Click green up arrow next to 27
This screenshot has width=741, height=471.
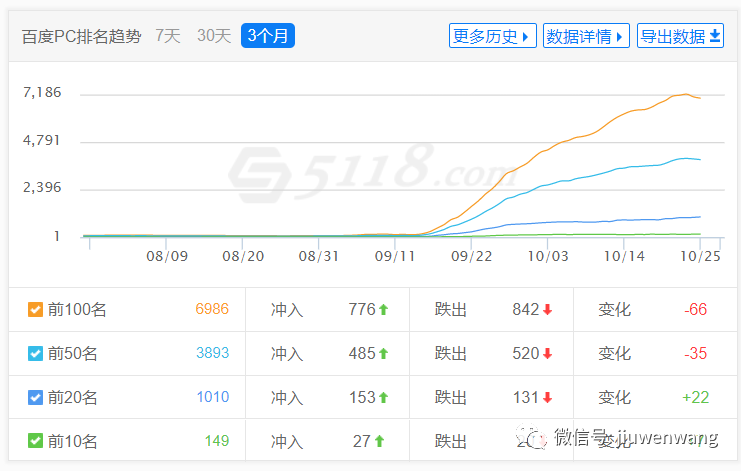[379, 441]
